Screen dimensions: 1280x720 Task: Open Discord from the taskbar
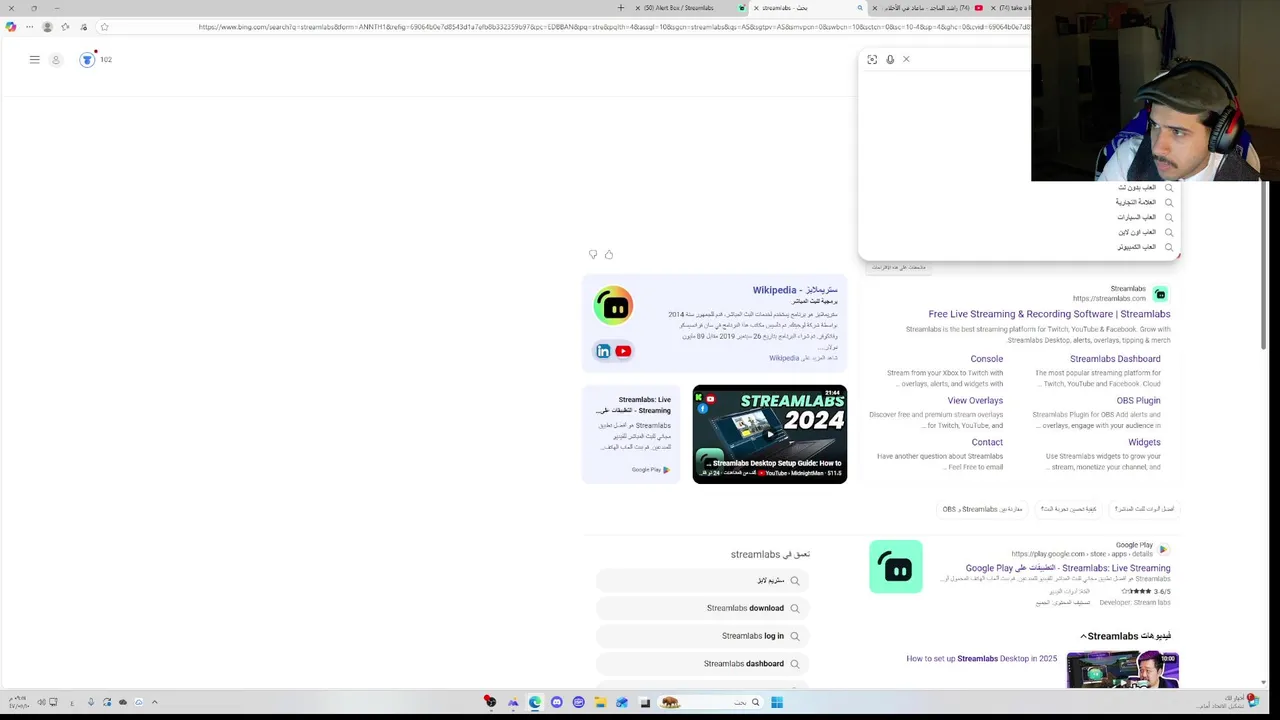557,702
